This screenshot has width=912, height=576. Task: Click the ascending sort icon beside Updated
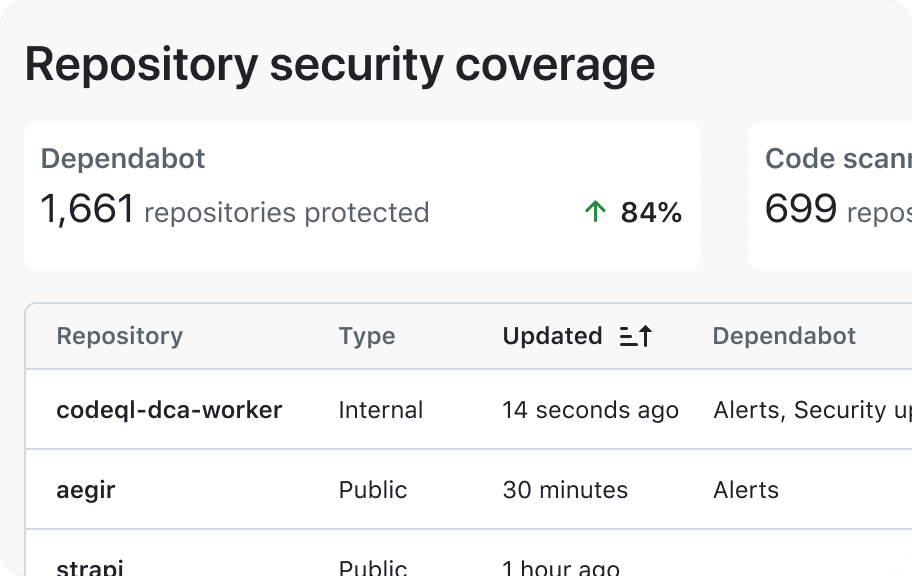point(636,336)
